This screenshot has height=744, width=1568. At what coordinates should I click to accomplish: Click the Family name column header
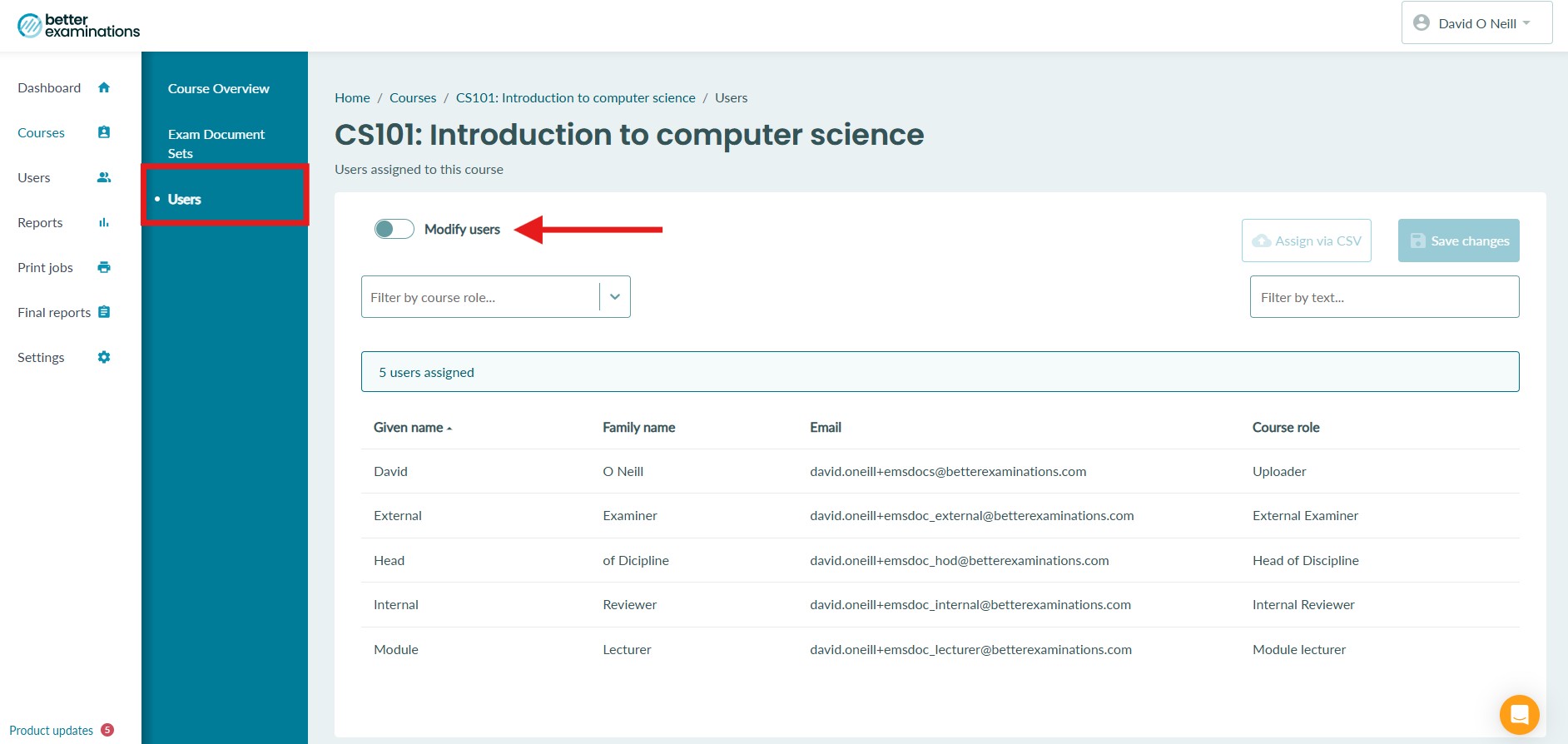point(639,428)
